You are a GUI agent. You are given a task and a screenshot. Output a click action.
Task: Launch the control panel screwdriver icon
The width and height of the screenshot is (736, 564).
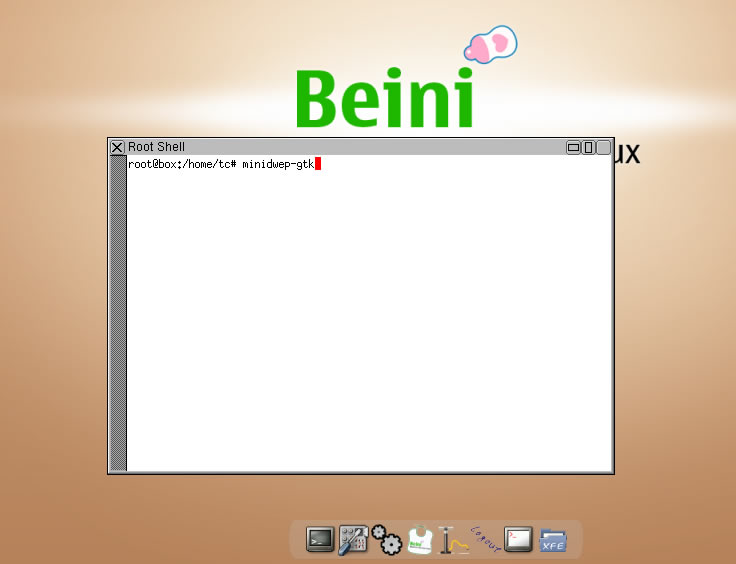[353, 540]
